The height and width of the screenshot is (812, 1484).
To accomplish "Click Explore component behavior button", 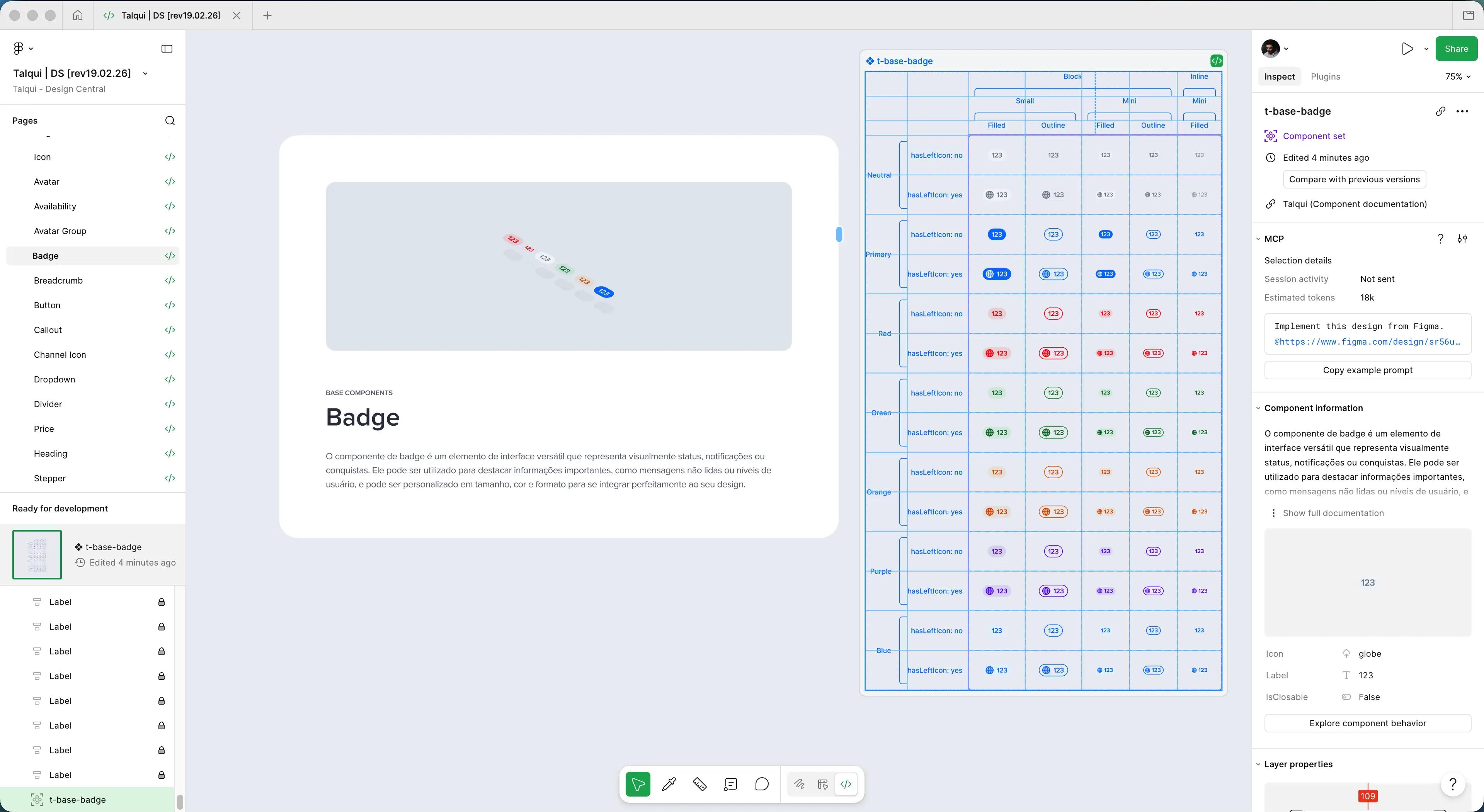I will click(1368, 723).
